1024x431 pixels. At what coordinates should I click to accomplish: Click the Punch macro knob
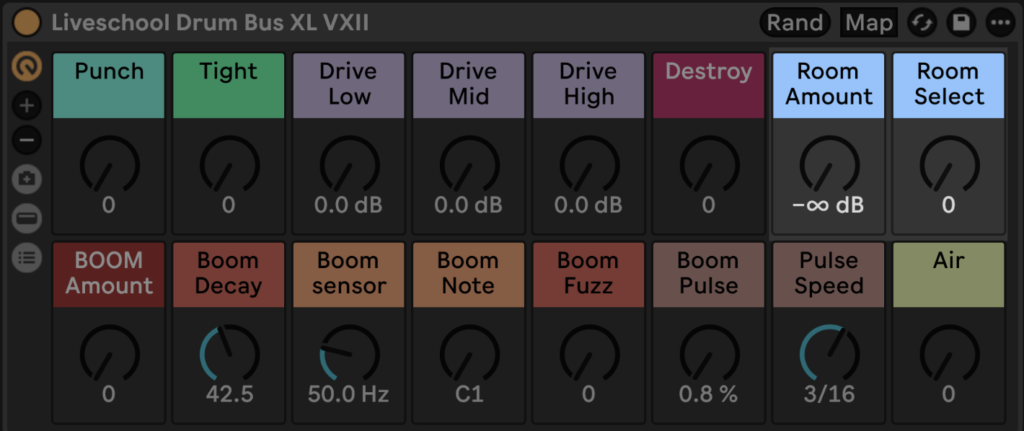point(108,165)
